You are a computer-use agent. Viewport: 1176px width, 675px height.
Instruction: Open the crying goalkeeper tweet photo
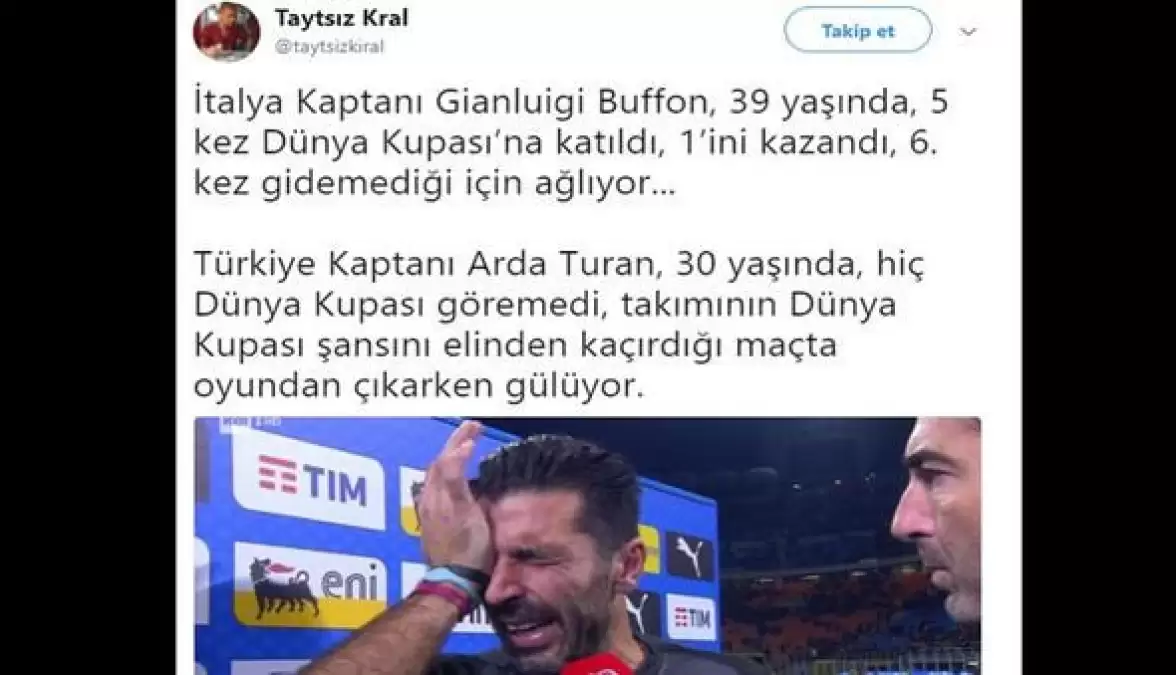click(587, 546)
